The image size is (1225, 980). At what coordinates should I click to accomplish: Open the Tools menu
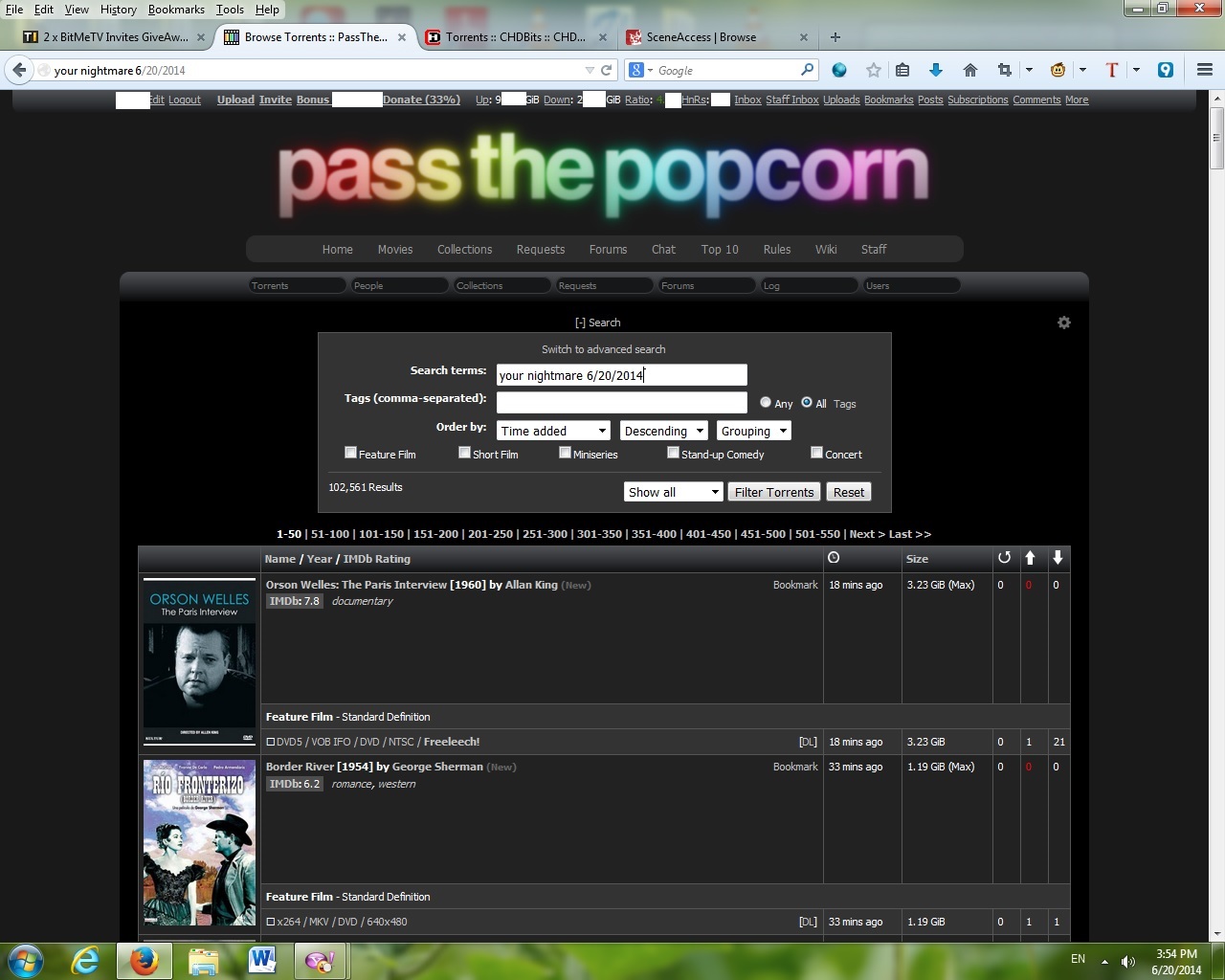coord(230,10)
